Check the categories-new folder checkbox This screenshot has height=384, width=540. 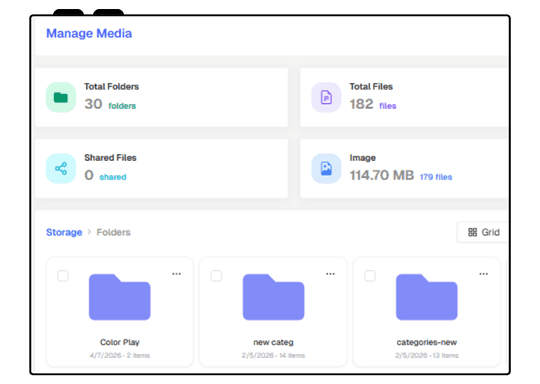(x=370, y=276)
